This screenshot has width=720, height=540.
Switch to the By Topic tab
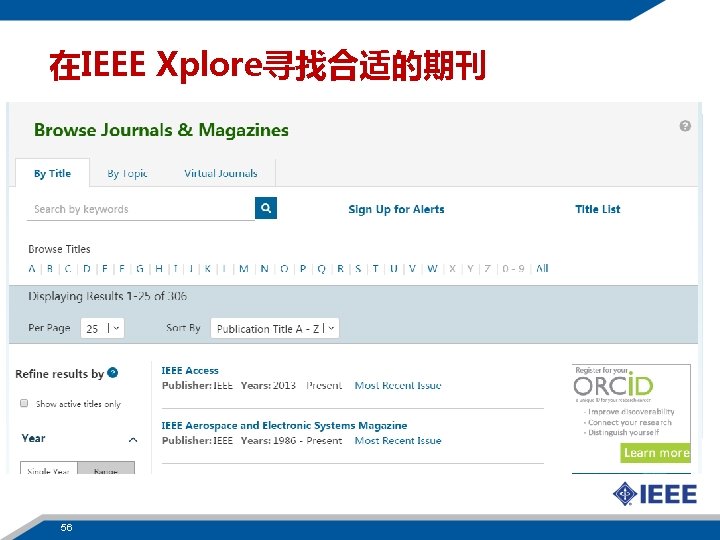coord(127,173)
